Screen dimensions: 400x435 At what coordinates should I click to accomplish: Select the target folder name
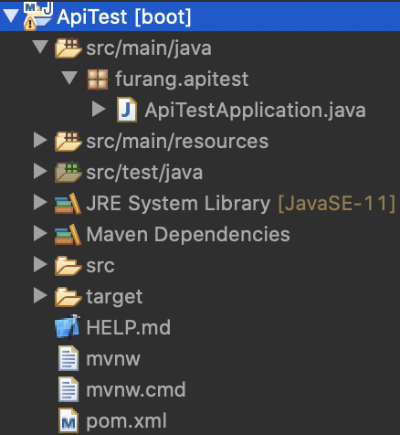coord(114,297)
